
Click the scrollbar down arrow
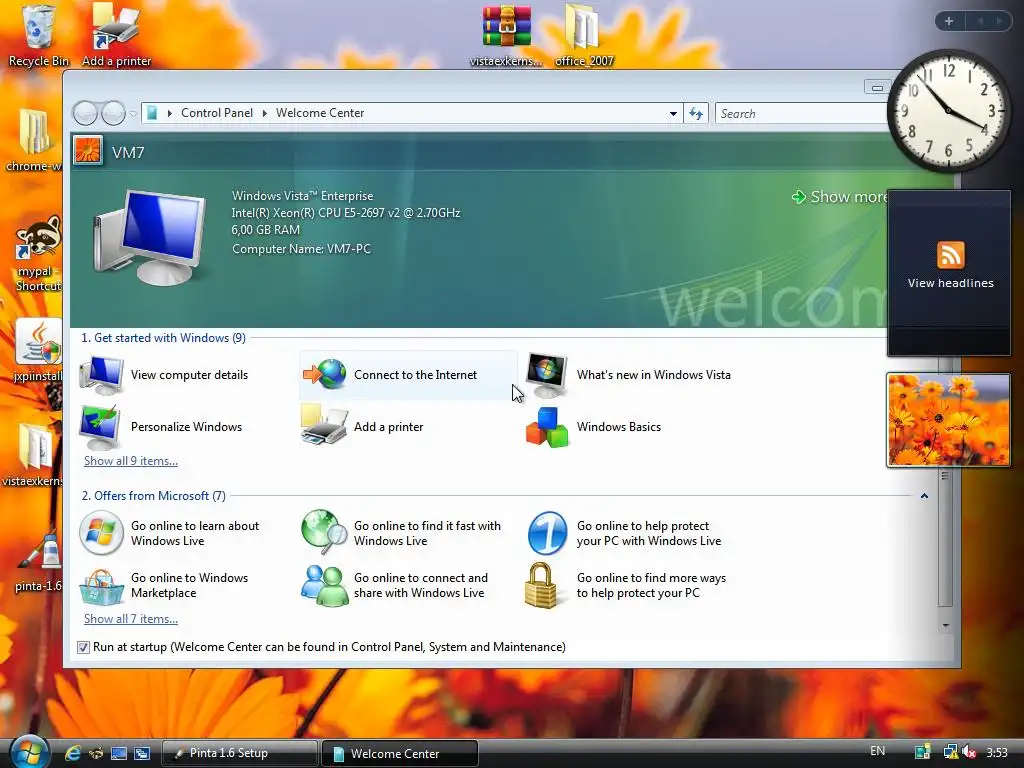[x=945, y=626]
